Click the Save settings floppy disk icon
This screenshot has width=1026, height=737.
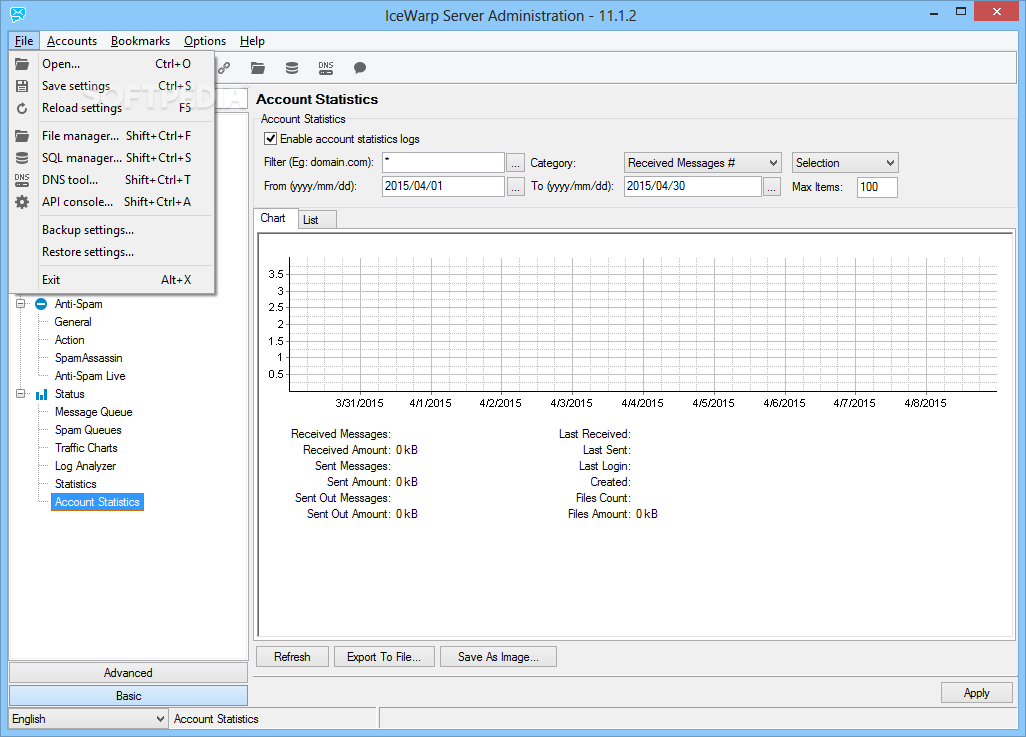point(22,86)
